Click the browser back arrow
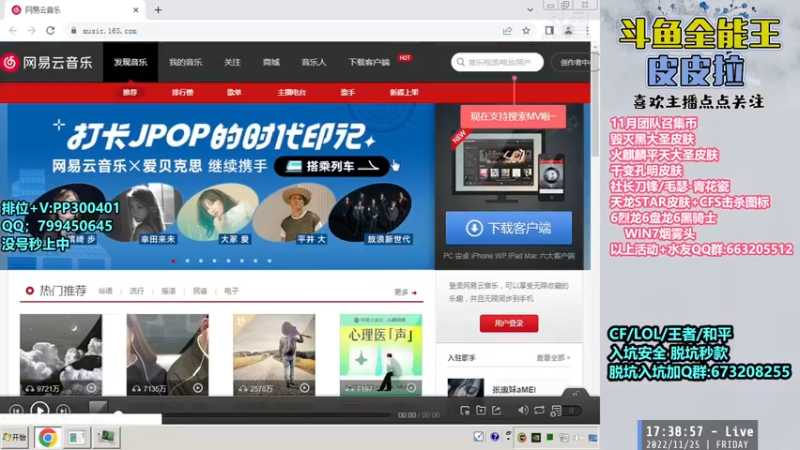The image size is (800, 450). click(13, 31)
